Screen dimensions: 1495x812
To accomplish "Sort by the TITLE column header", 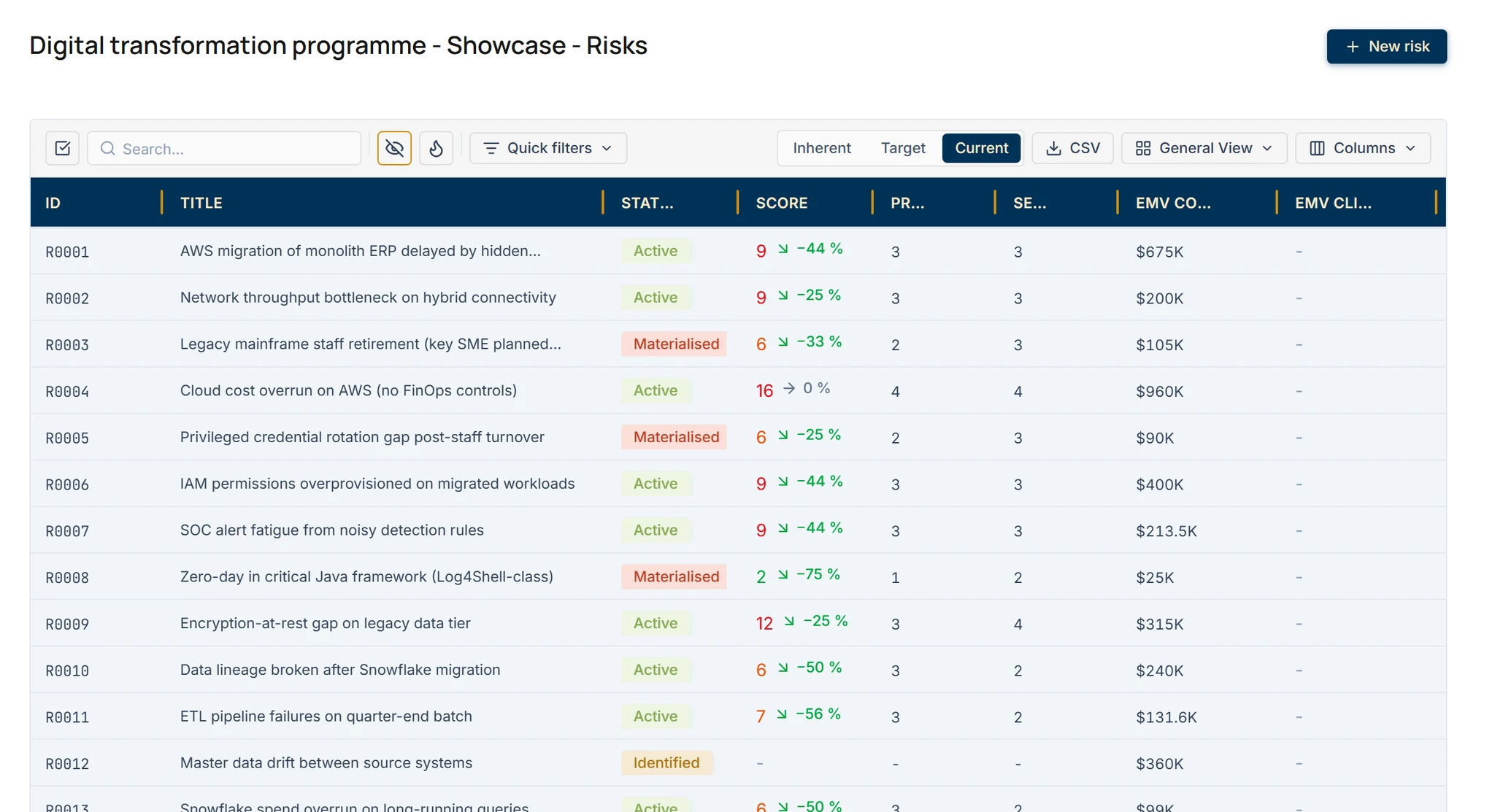I will point(201,203).
